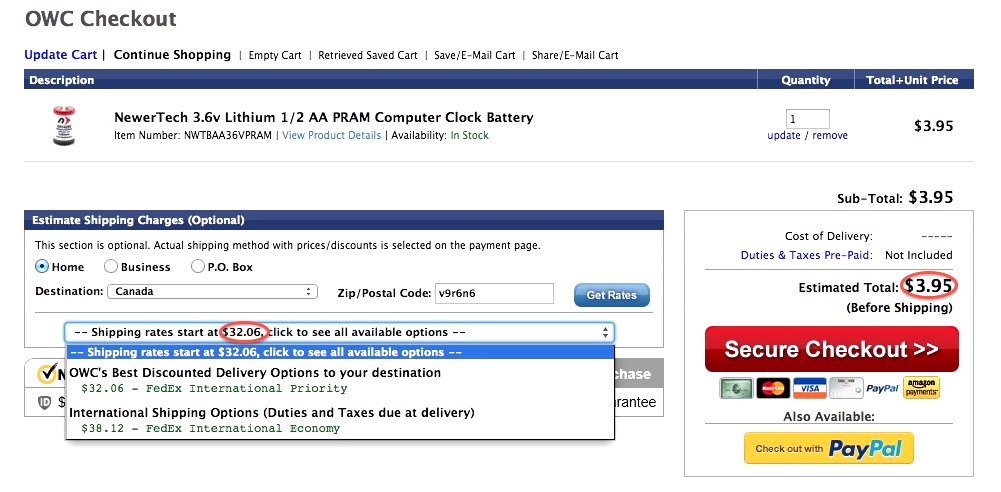This screenshot has width=1001, height=492.
Task: Click Empty Cart in the cart menu
Action: pos(275,56)
